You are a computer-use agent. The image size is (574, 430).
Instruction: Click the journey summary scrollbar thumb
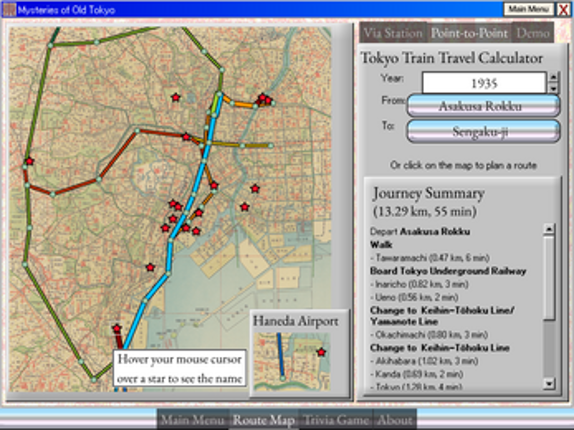pos(549,277)
